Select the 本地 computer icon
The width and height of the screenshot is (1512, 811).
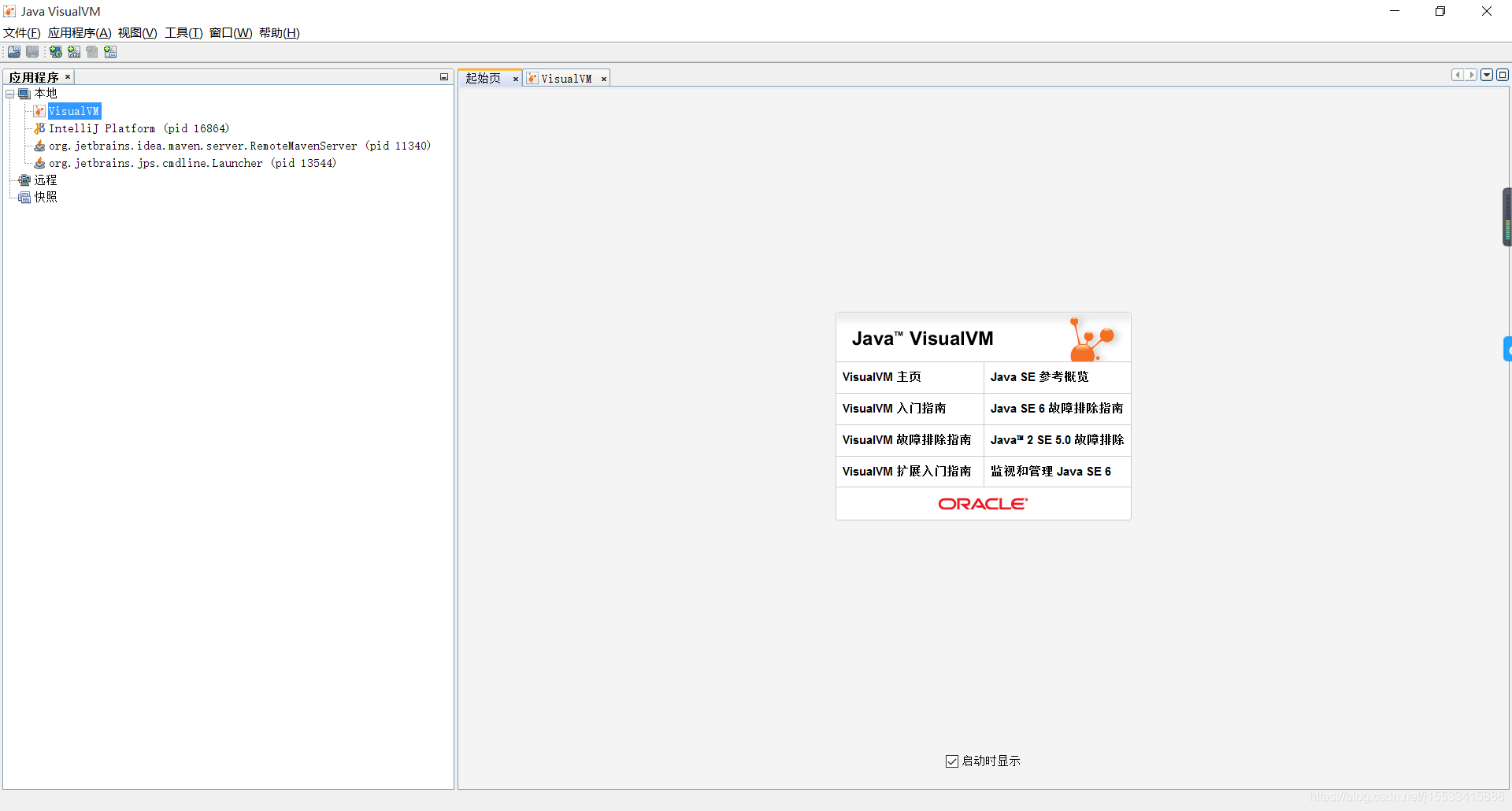pyautogui.click(x=24, y=94)
